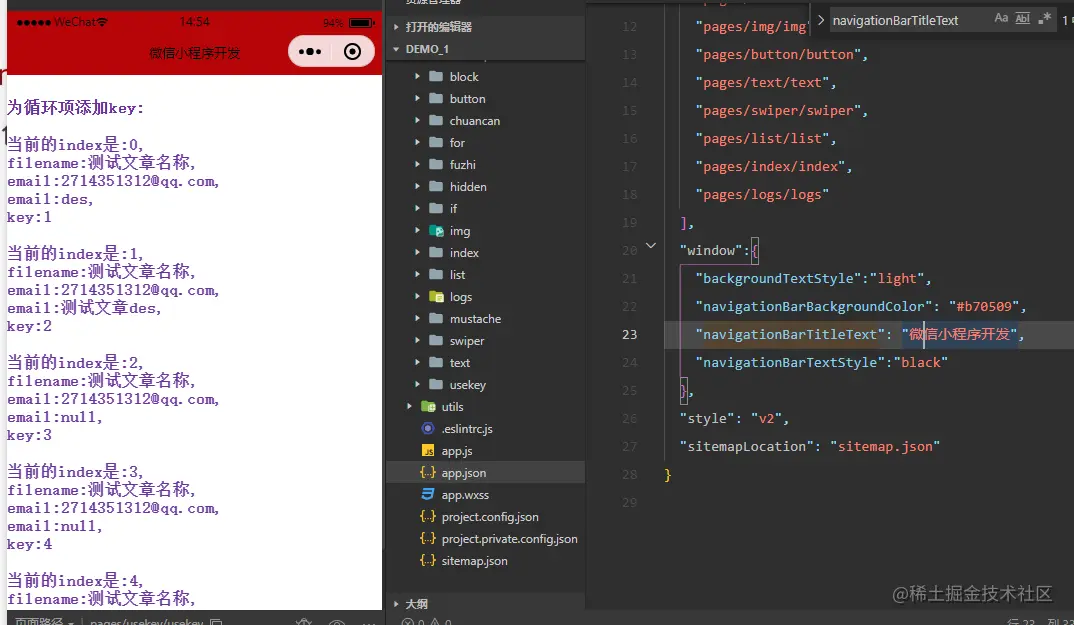This screenshot has height=625, width=1074.
Task: Tap the mini program close circle button
Action: pyautogui.click(x=352, y=51)
